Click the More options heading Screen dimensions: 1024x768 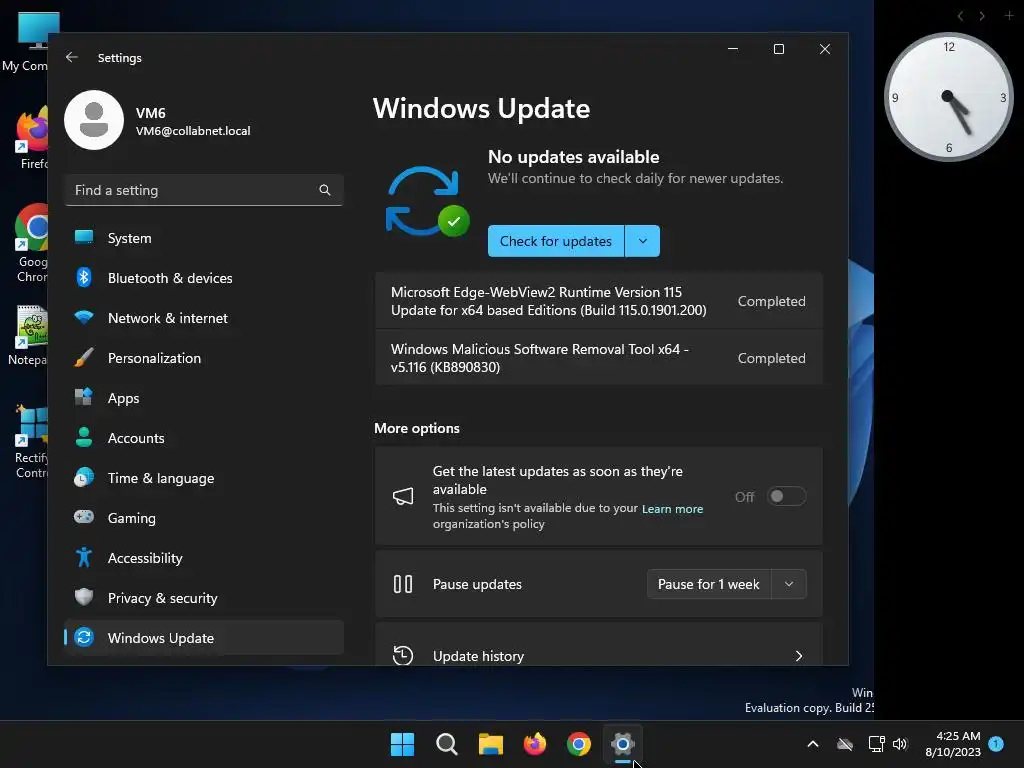(x=417, y=428)
